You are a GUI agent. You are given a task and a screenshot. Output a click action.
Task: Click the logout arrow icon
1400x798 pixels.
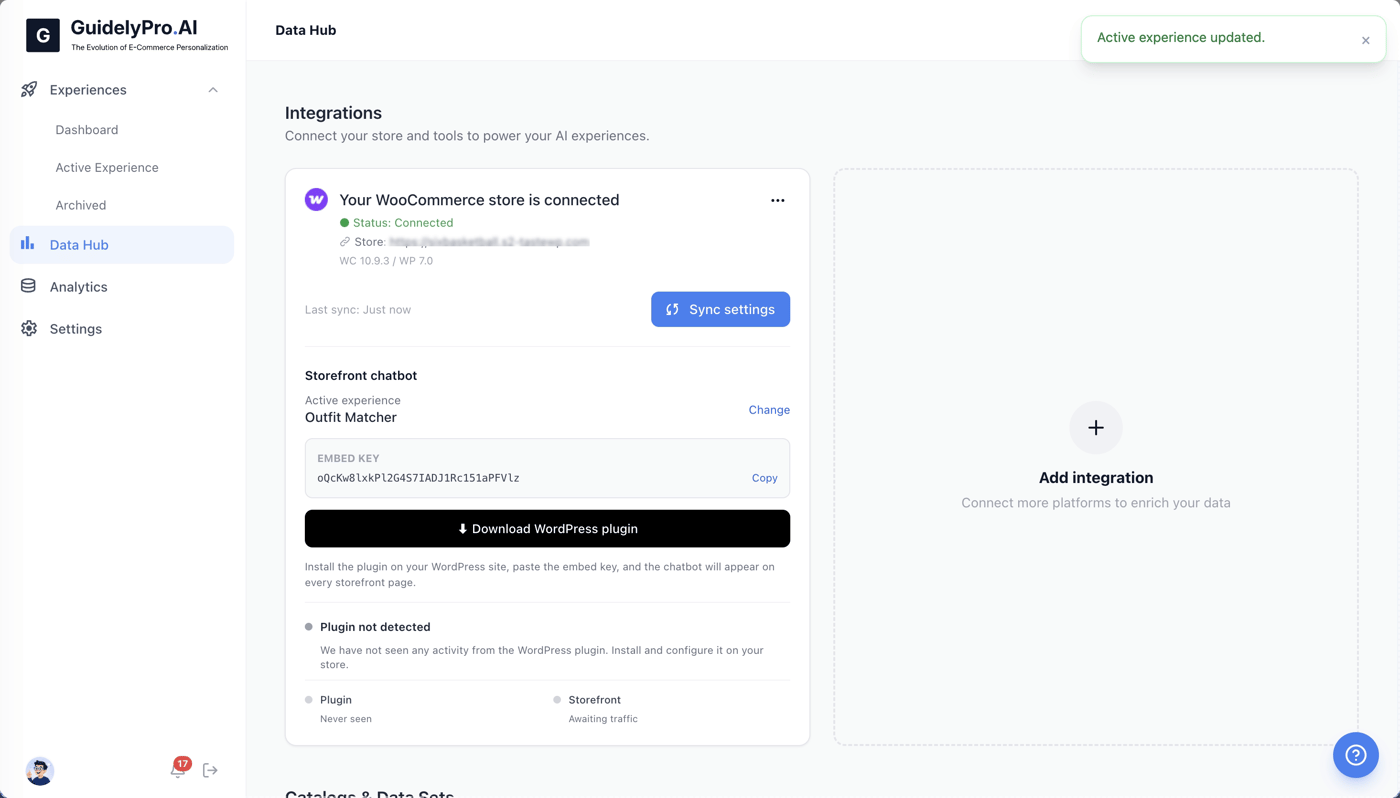click(x=210, y=770)
